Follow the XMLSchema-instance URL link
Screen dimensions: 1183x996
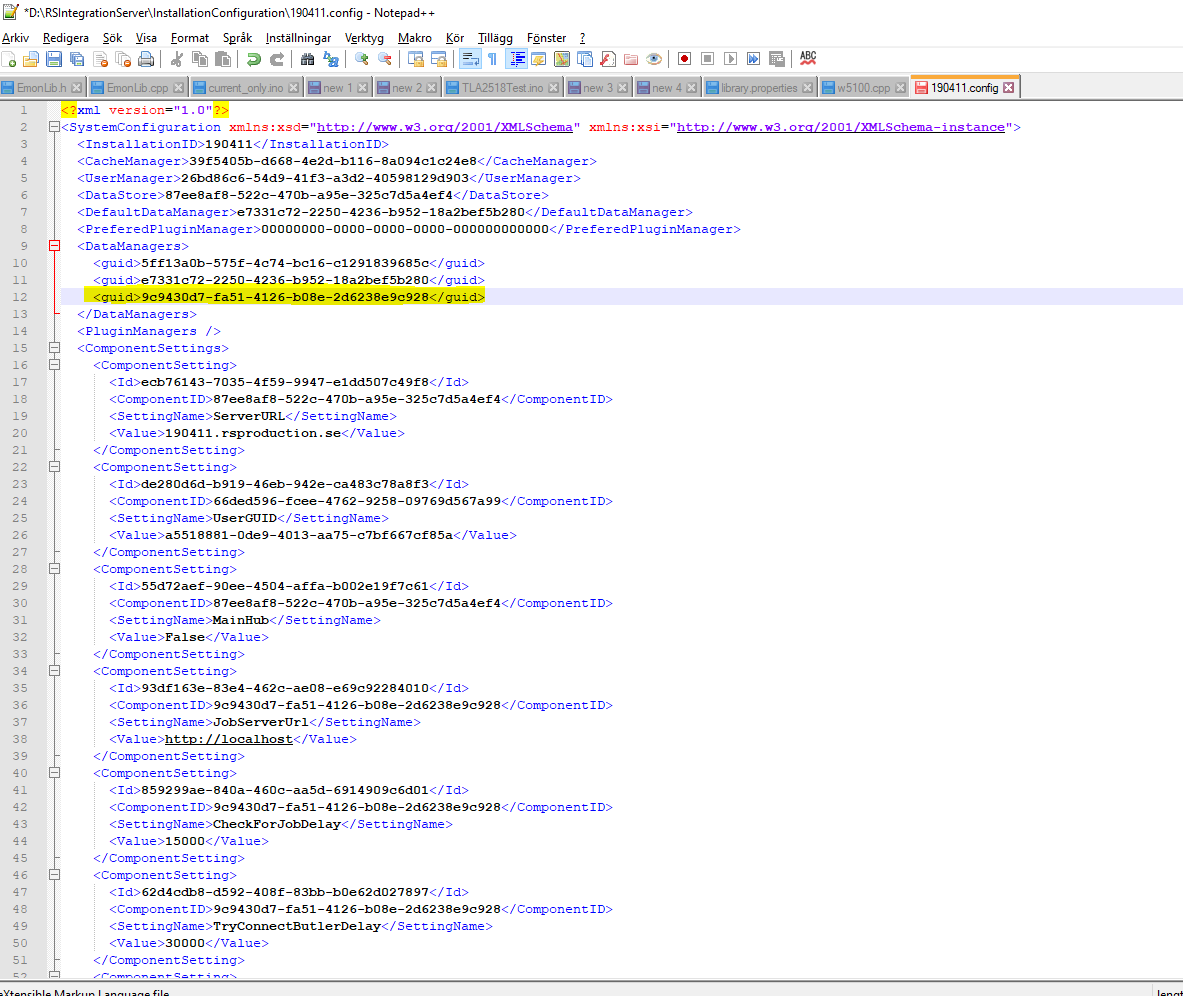[x=843, y=127]
